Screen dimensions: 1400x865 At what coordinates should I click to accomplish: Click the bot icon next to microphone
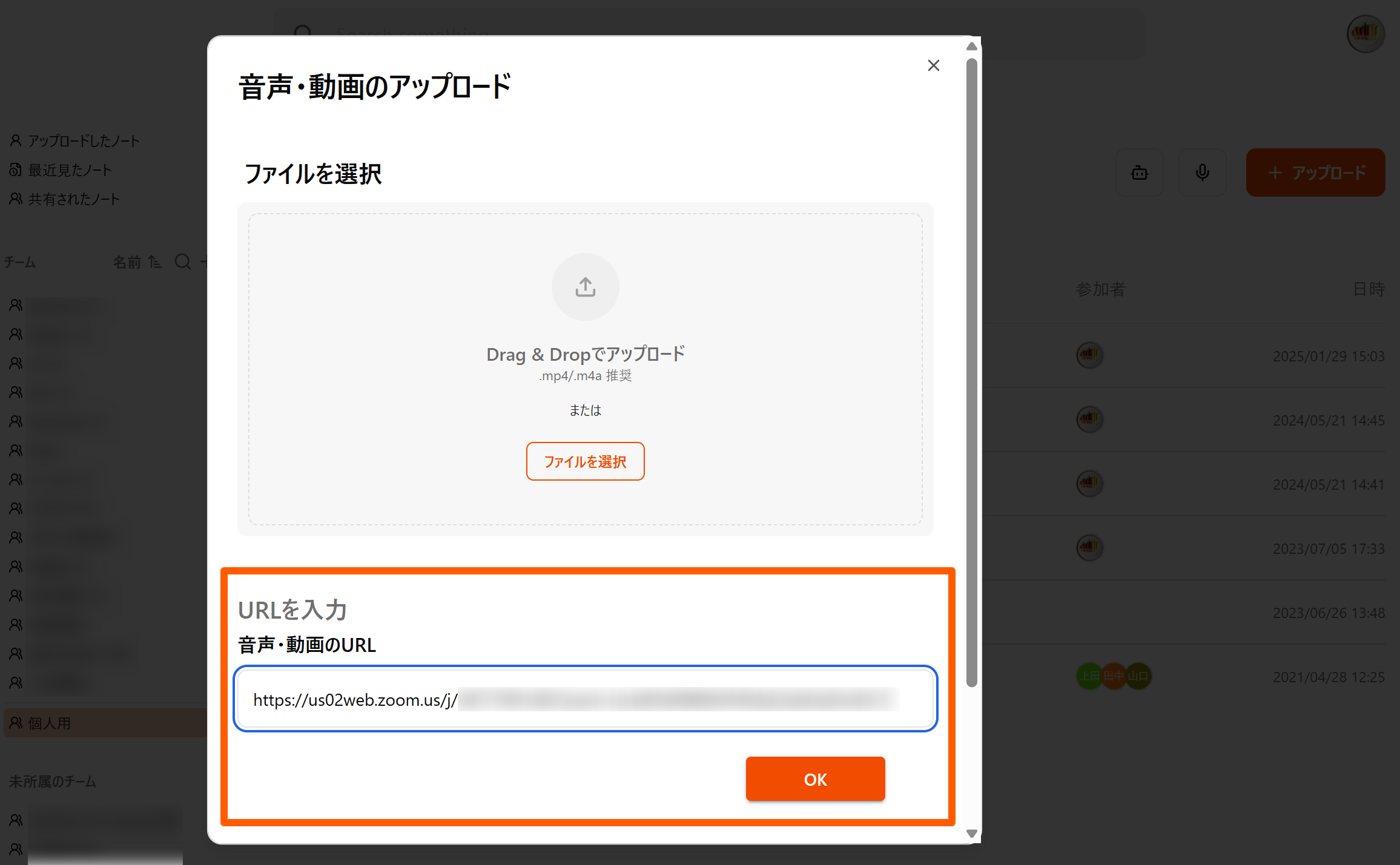pos(1139,173)
